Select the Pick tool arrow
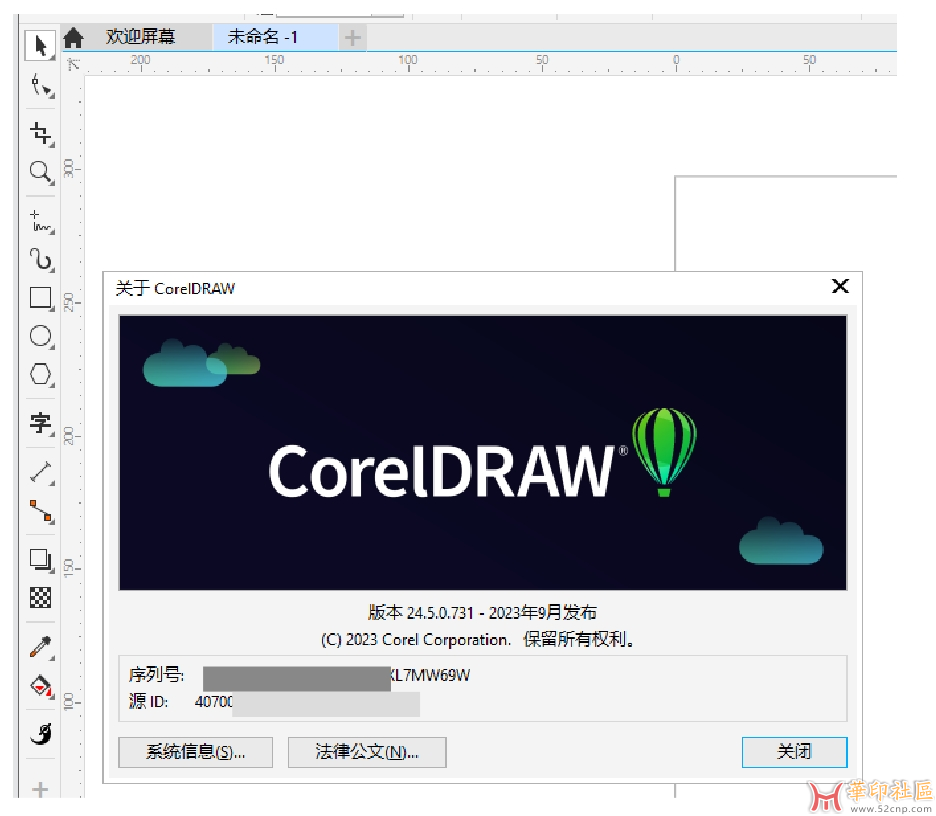The image size is (936, 816). [40, 45]
